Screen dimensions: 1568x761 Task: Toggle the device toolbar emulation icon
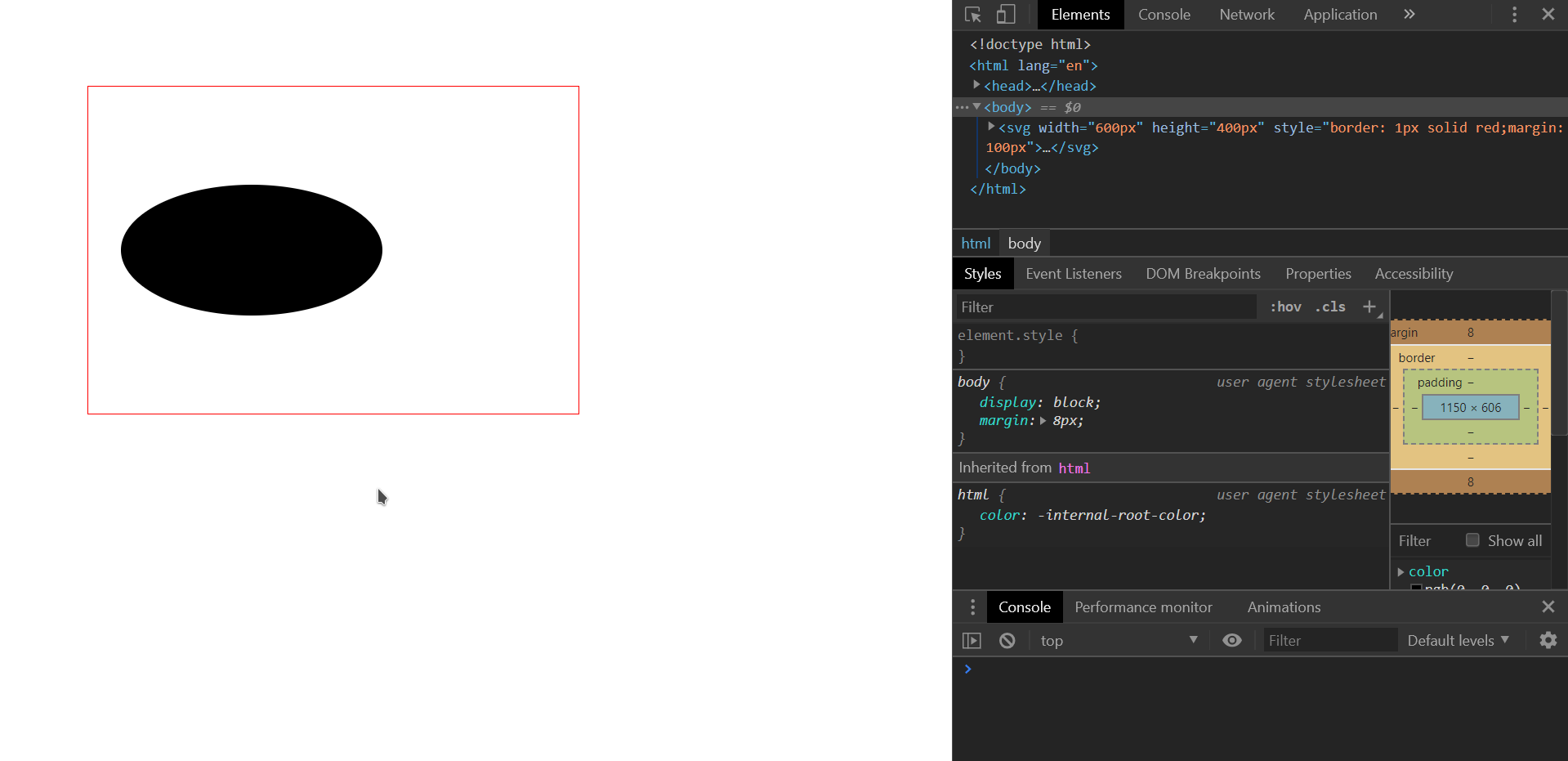1005,14
